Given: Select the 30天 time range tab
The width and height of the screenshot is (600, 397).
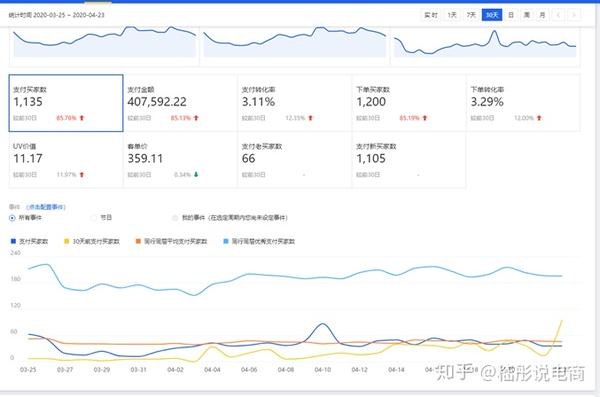Looking at the screenshot, I should (x=492, y=15).
